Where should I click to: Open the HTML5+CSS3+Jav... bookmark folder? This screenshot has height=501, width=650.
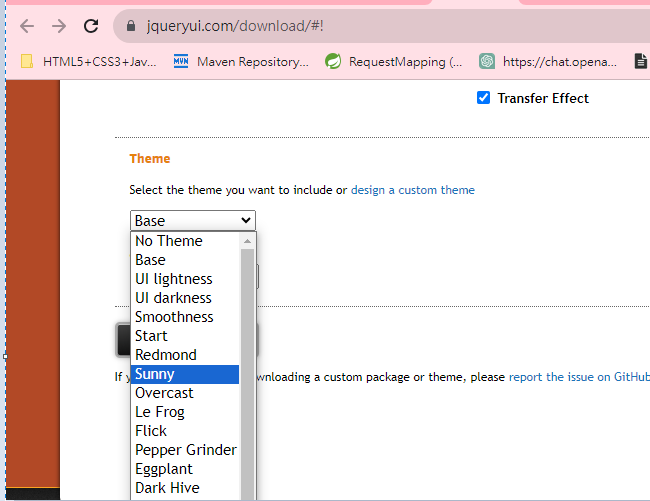coord(89,62)
